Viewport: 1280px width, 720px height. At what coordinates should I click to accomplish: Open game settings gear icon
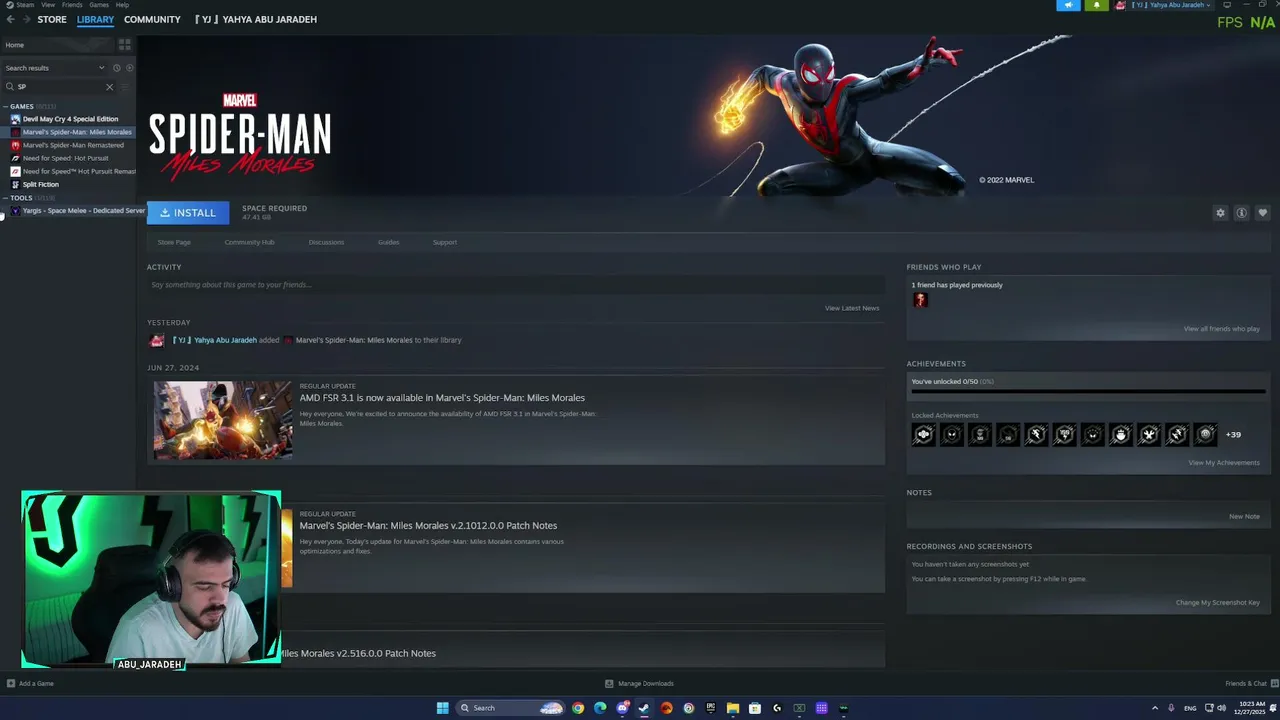[x=1220, y=213]
